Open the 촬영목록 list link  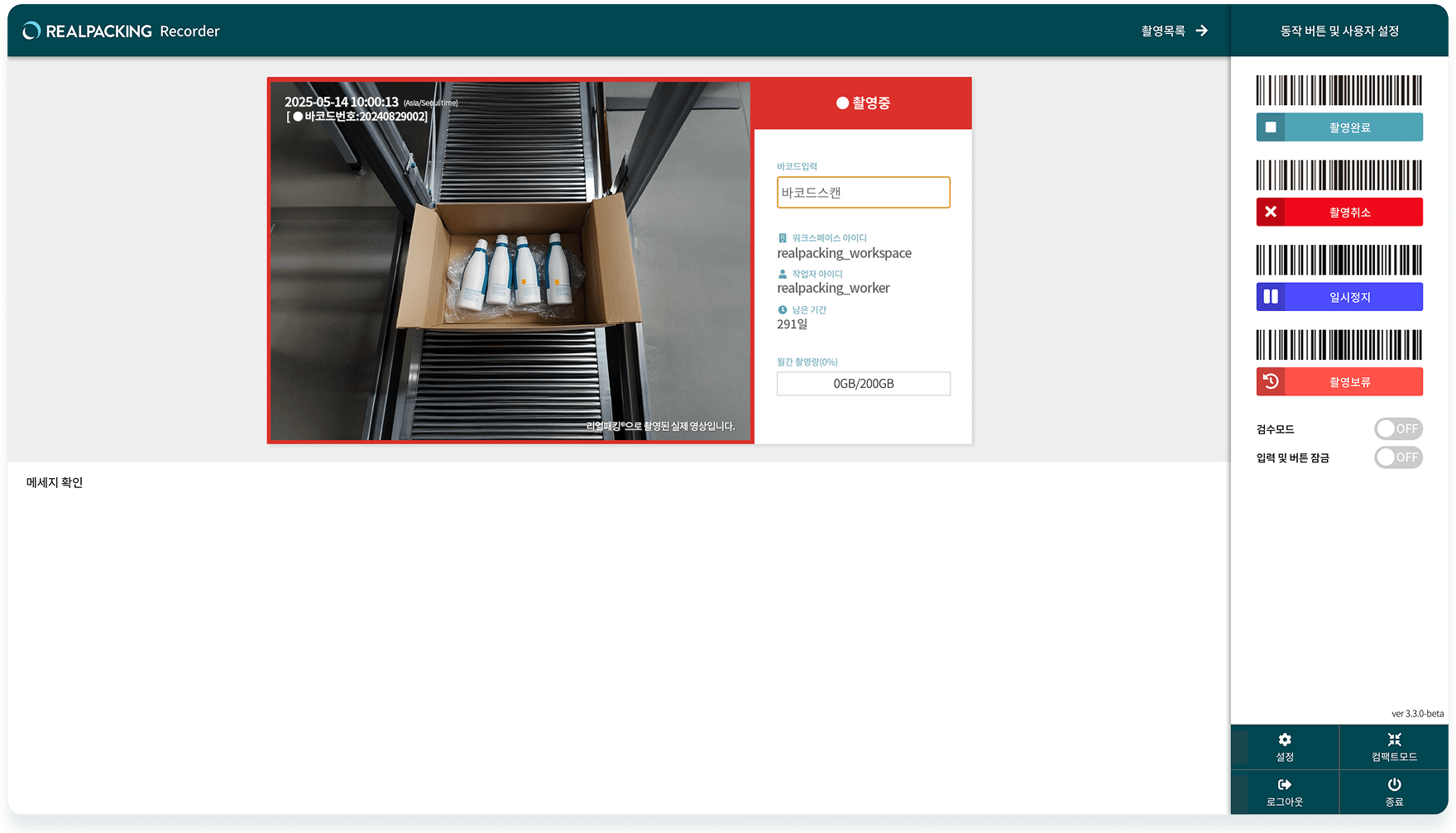[x=1163, y=31]
